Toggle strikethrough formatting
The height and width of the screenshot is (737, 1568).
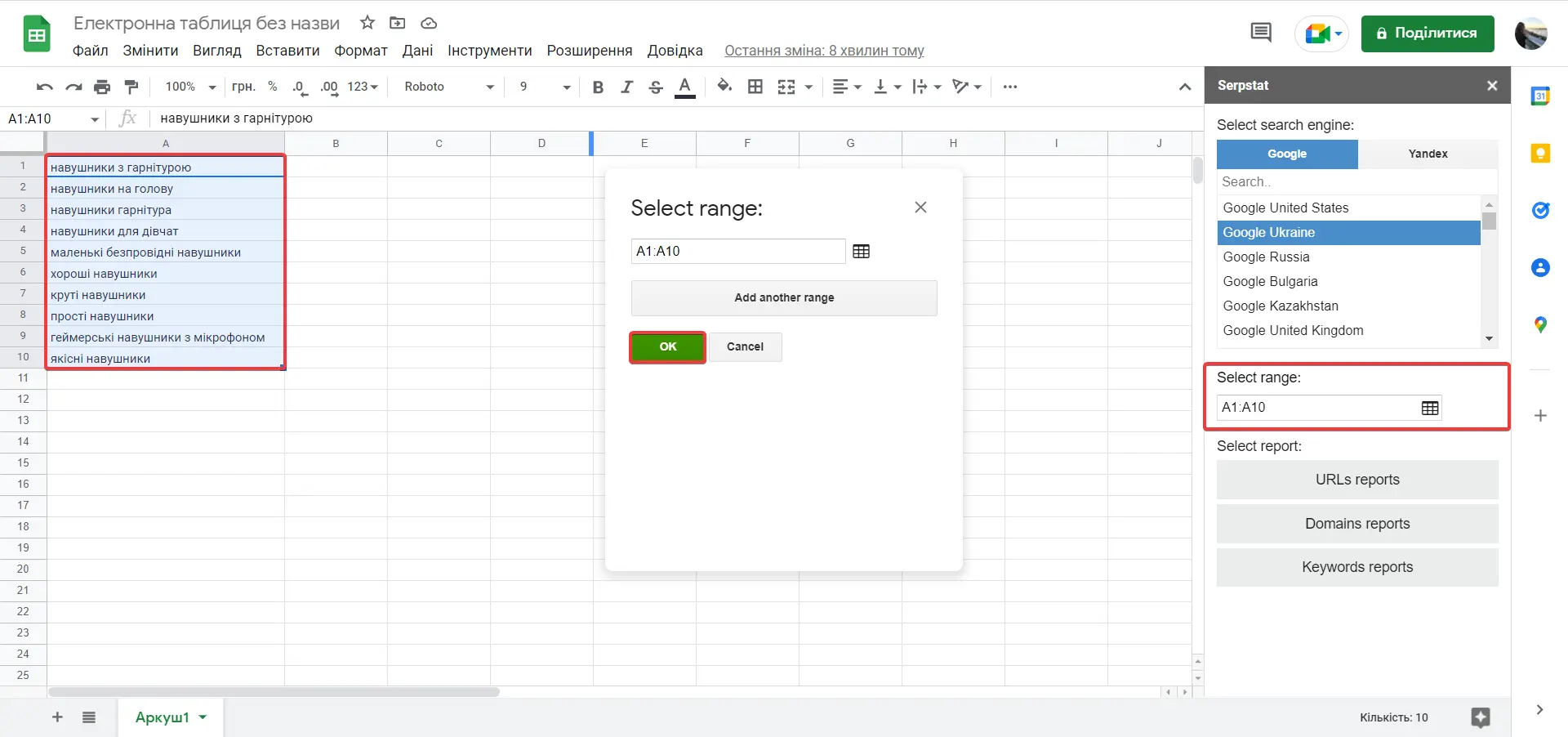pyautogui.click(x=655, y=87)
